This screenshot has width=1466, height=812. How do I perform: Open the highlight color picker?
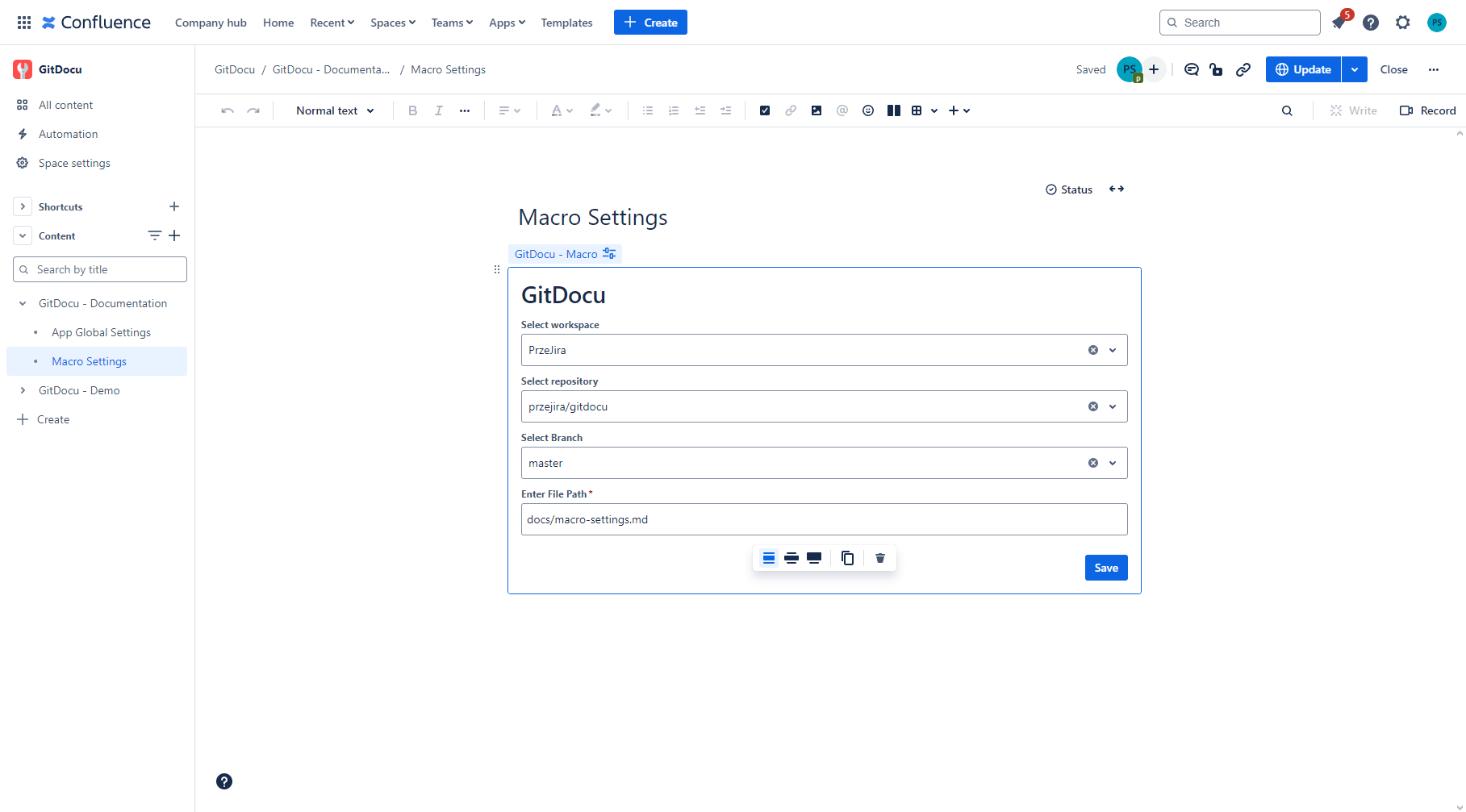601,110
